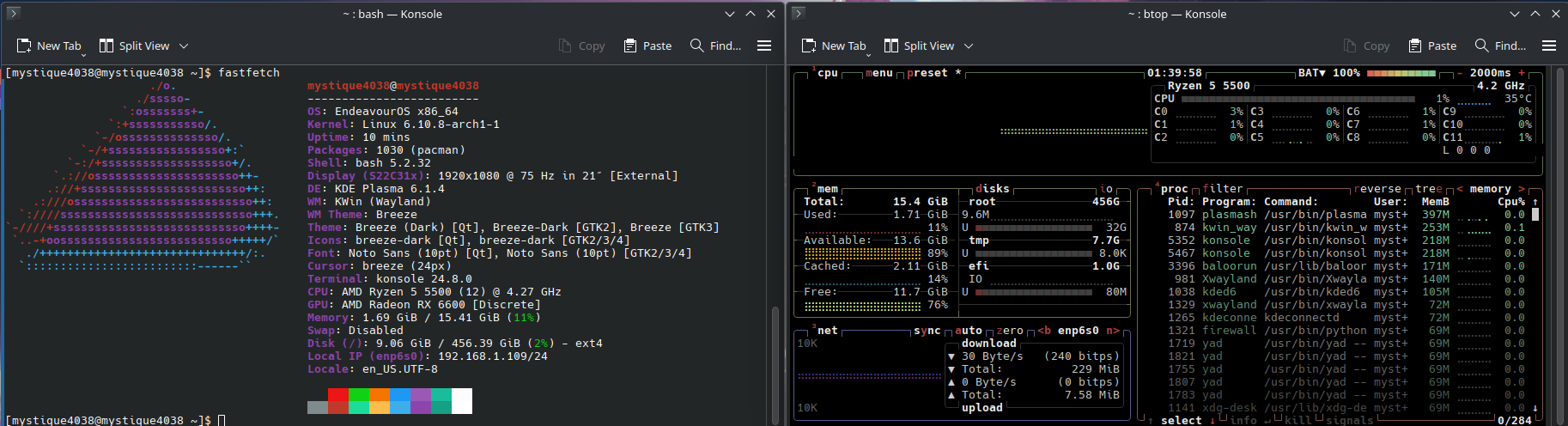Open Split View dropdown in btop Konsole
This screenshot has height=426, width=1568.
[x=968, y=46]
